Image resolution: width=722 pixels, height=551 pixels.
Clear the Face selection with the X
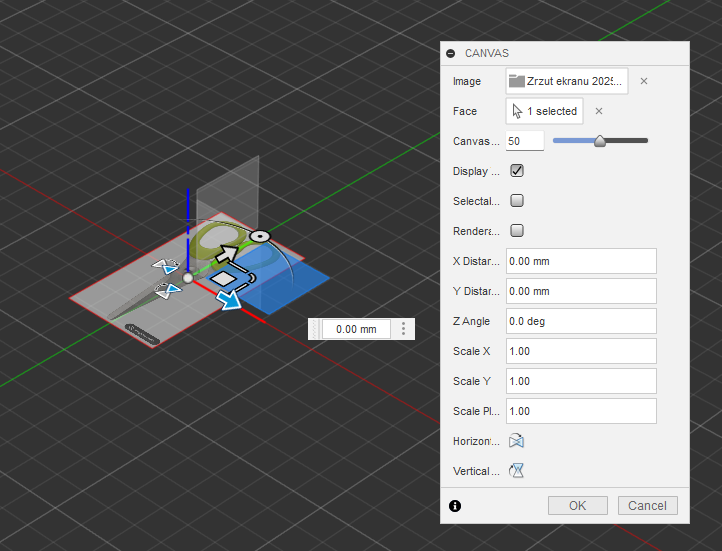coord(599,111)
